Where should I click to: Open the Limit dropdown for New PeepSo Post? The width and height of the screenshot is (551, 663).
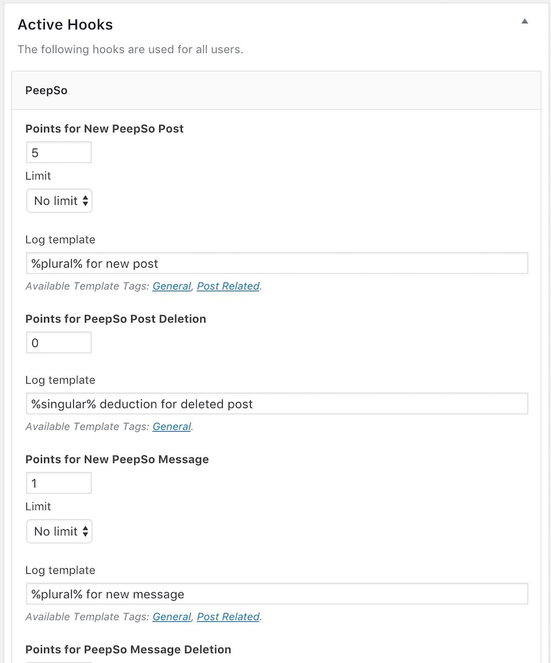tap(59, 200)
